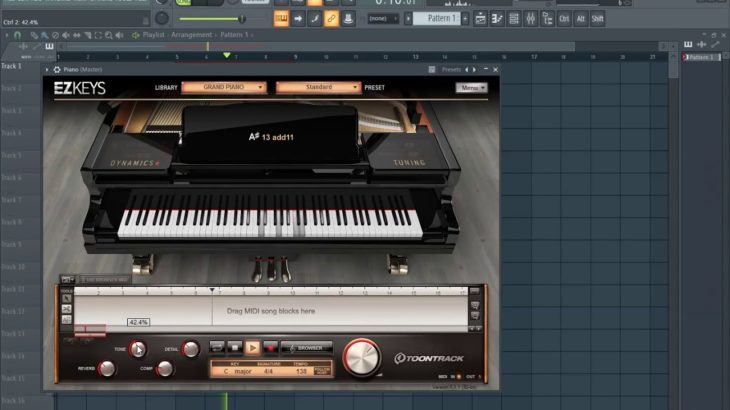Toggle the Ctrl modifier button
Image resolution: width=730 pixels, height=410 pixels.
tap(564, 19)
